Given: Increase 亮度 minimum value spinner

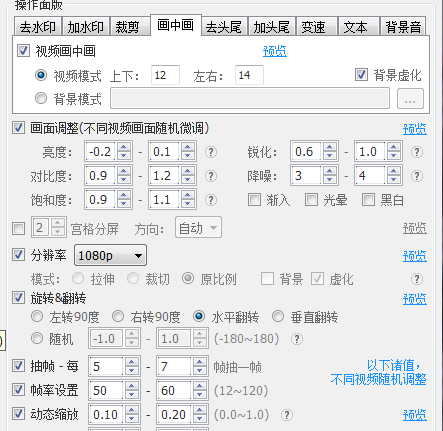Looking at the screenshot, I should (124, 147).
